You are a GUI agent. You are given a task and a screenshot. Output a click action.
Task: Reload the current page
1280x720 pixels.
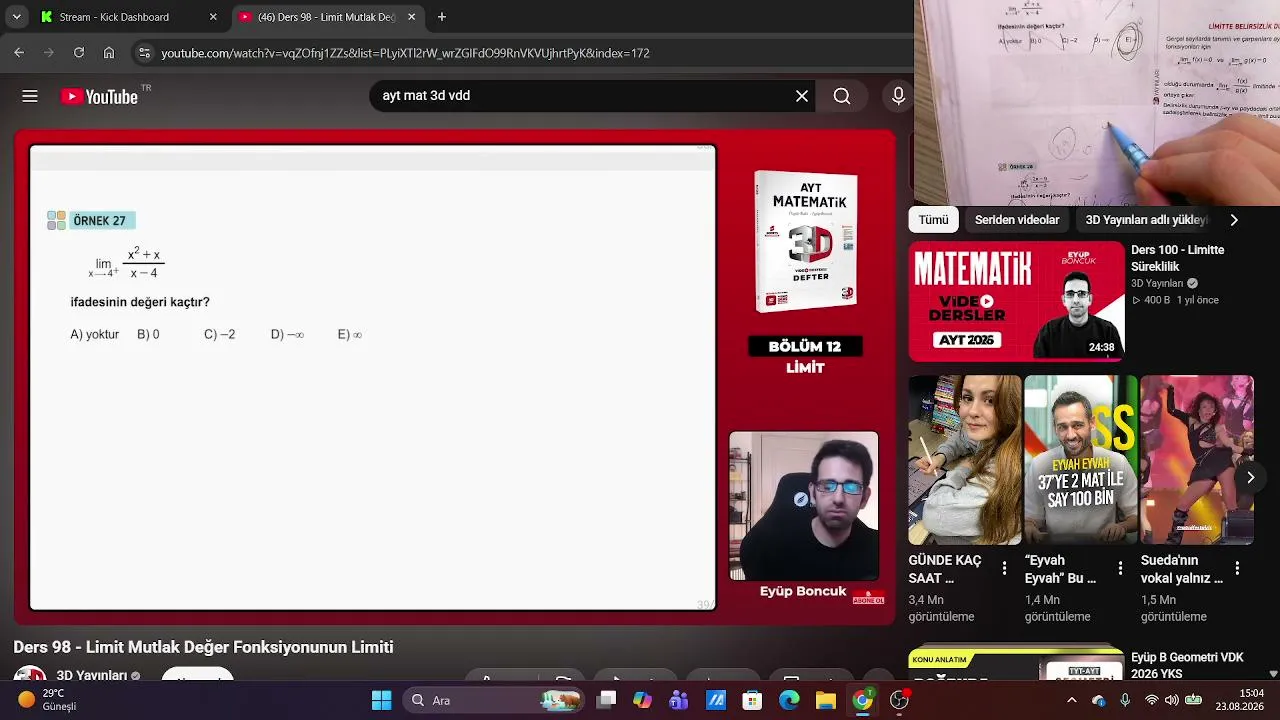point(79,53)
